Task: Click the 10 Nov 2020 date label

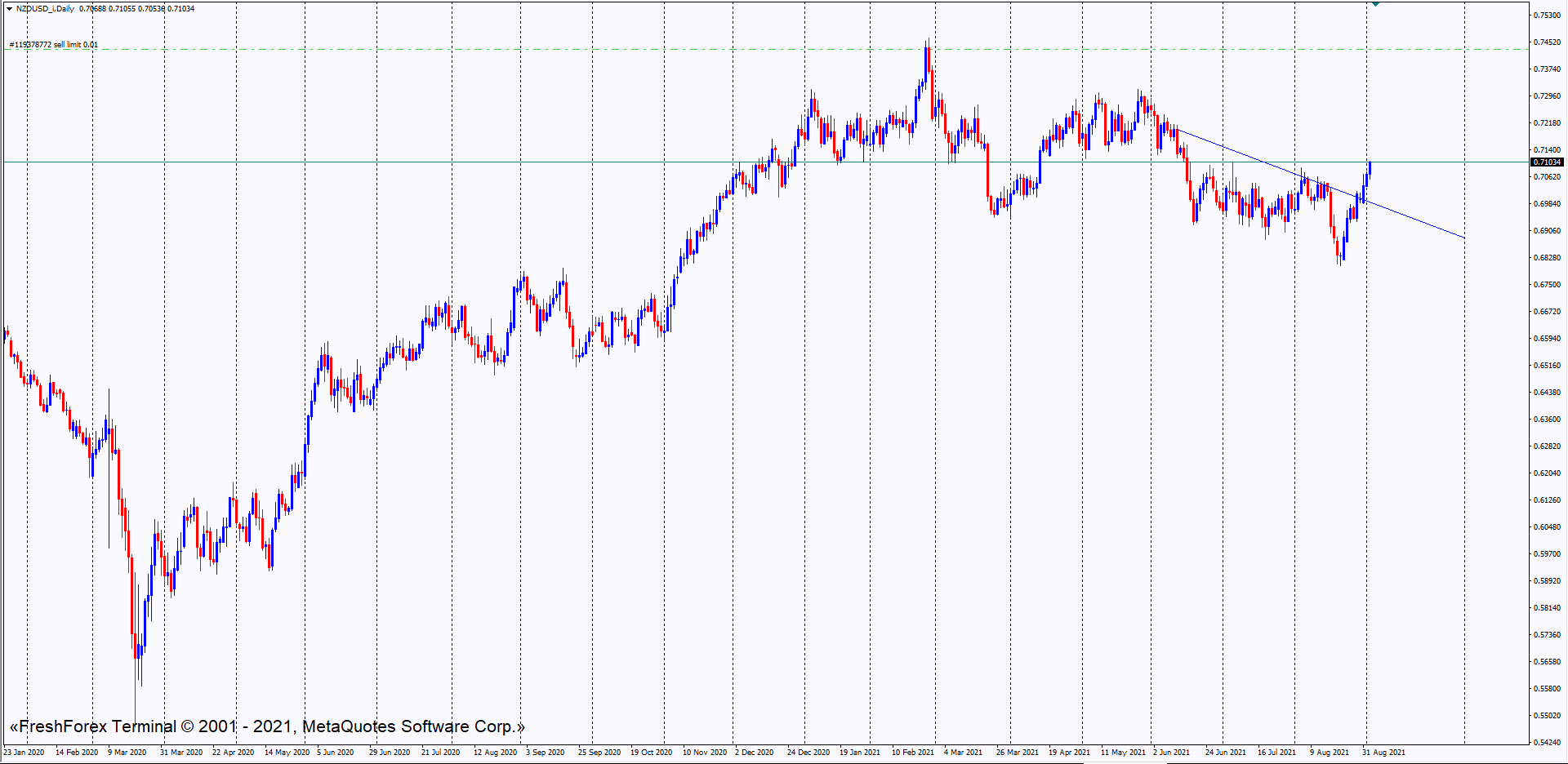Action: (x=704, y=753)
